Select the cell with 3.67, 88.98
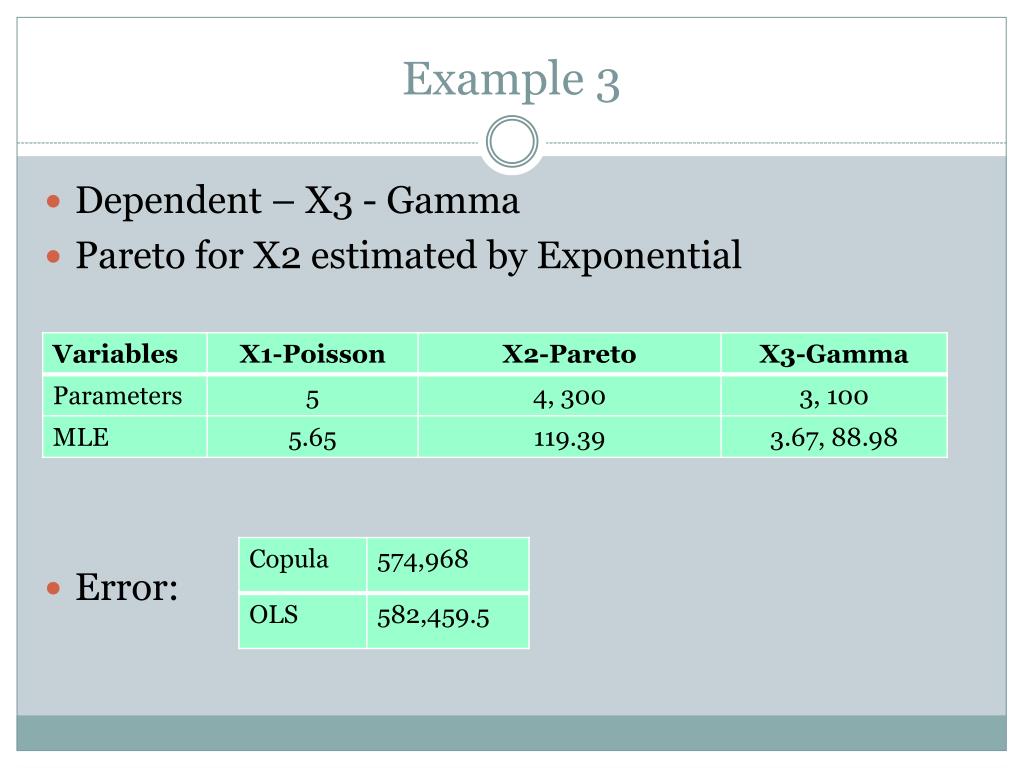 tap(834, 437)
